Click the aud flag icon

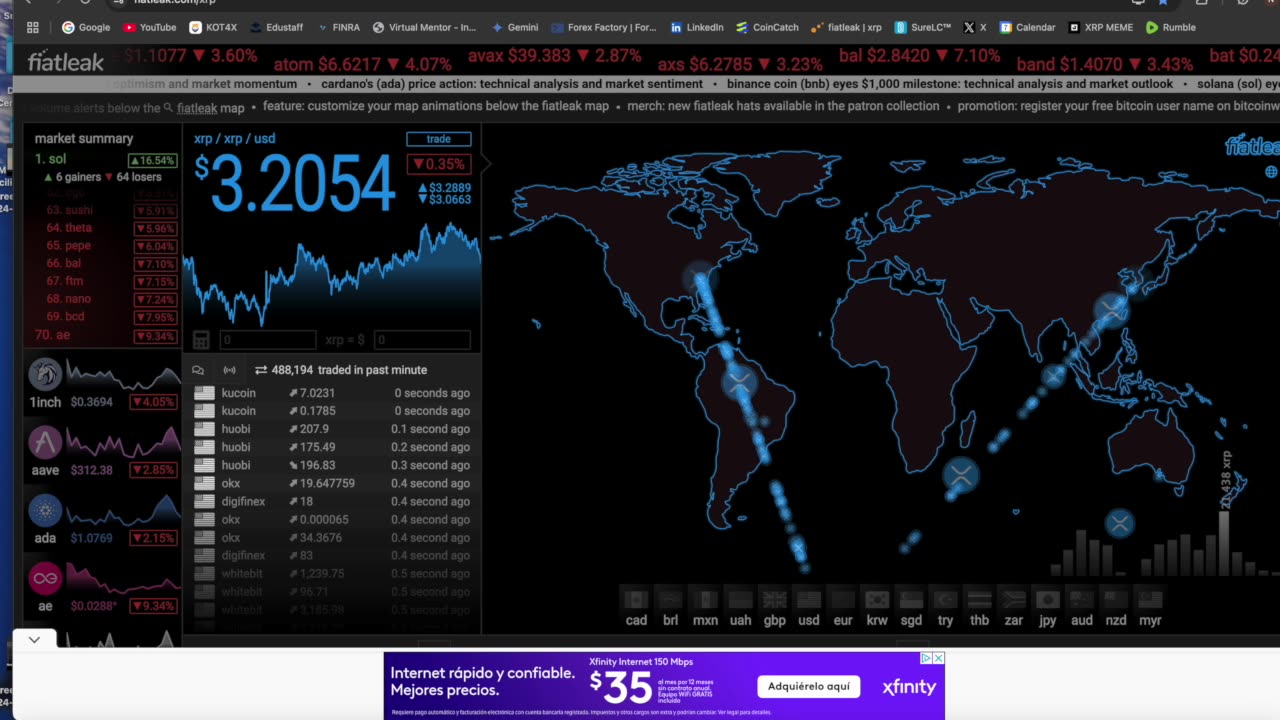click(1081, 600)
